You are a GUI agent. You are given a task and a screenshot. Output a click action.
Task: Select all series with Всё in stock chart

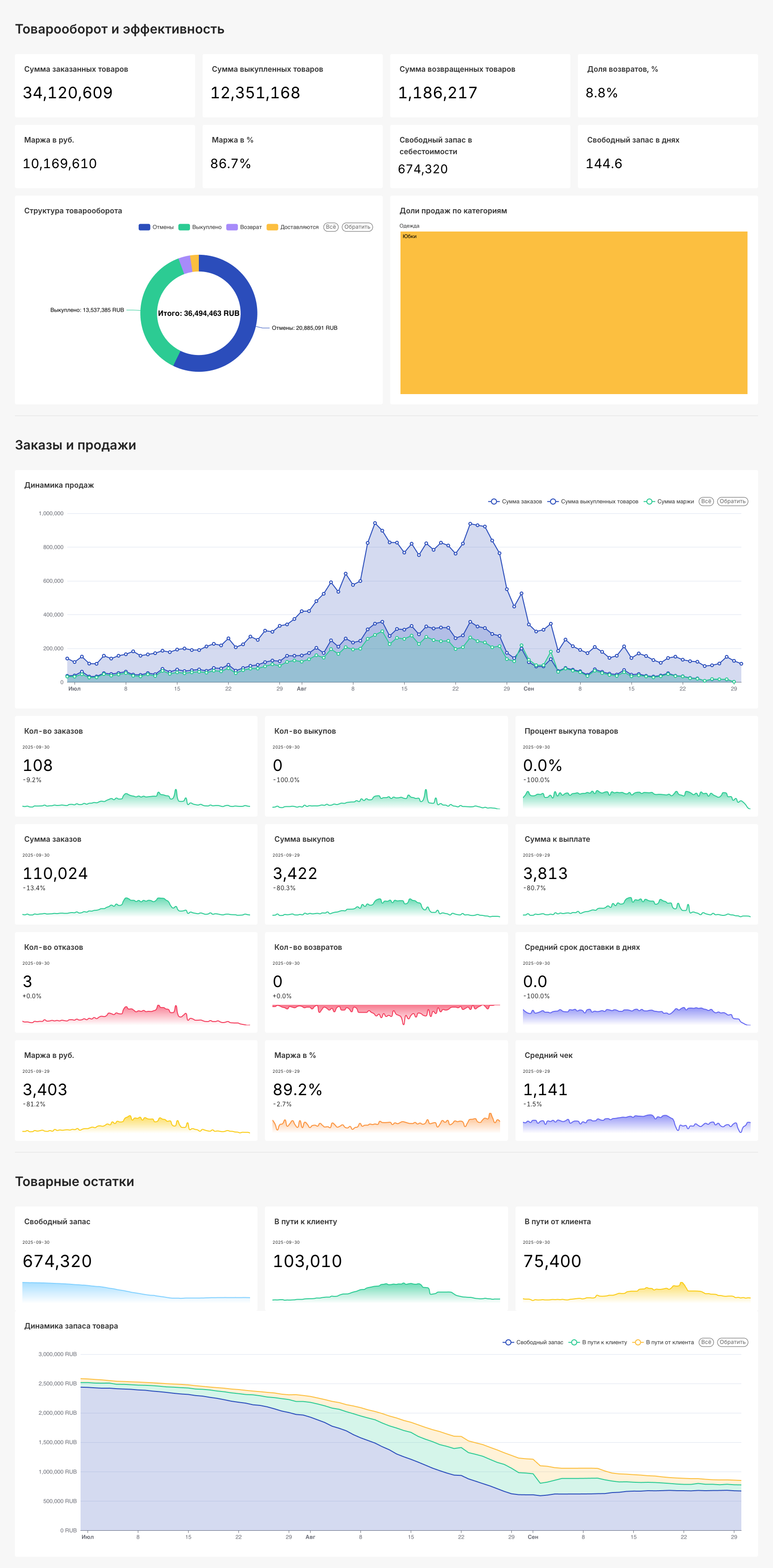click(x=705, y=1342)
